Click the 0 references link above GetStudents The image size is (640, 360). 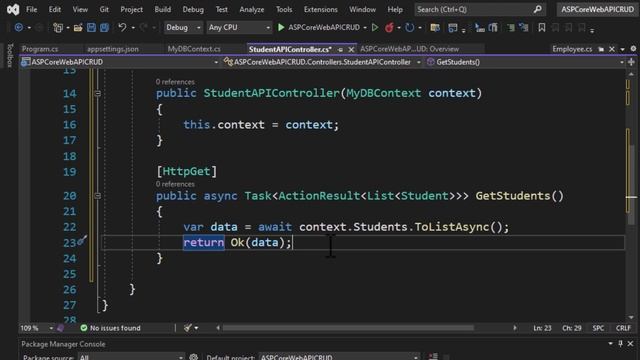(x=175, y=184)
